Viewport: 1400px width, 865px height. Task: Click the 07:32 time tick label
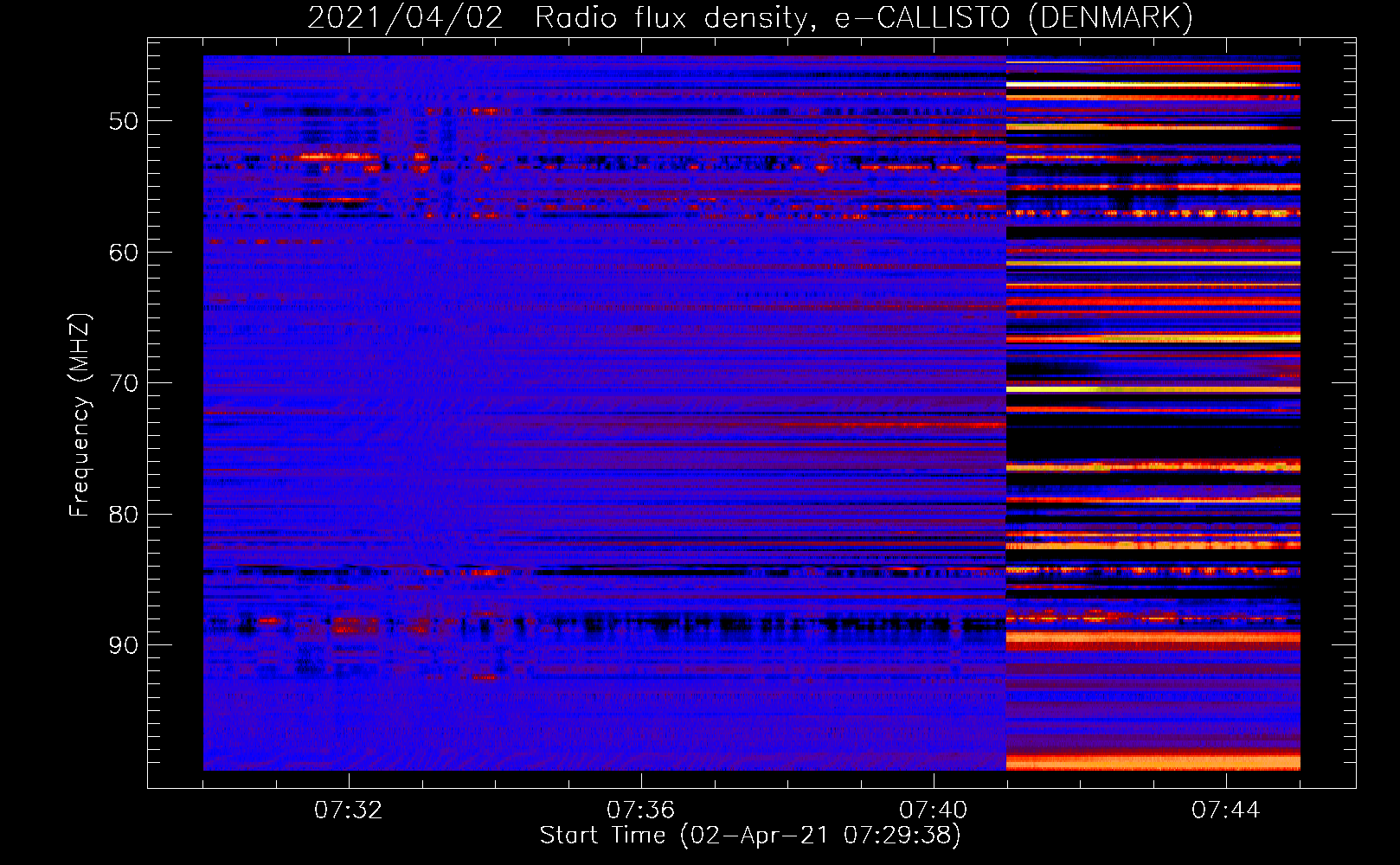348,811
